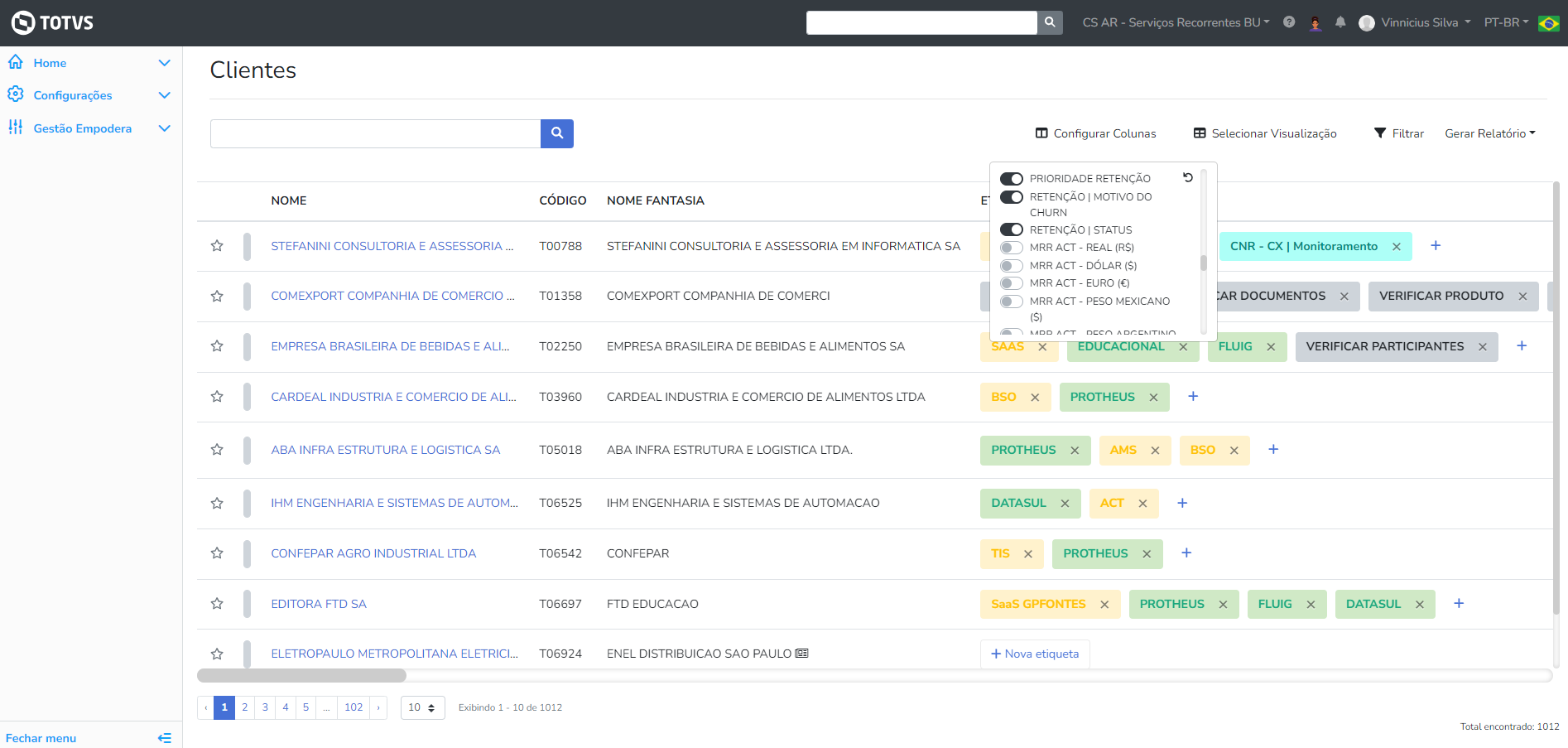
Task: Add a tag to the STEFANINI row
Action: click(x=1436, y=246)
